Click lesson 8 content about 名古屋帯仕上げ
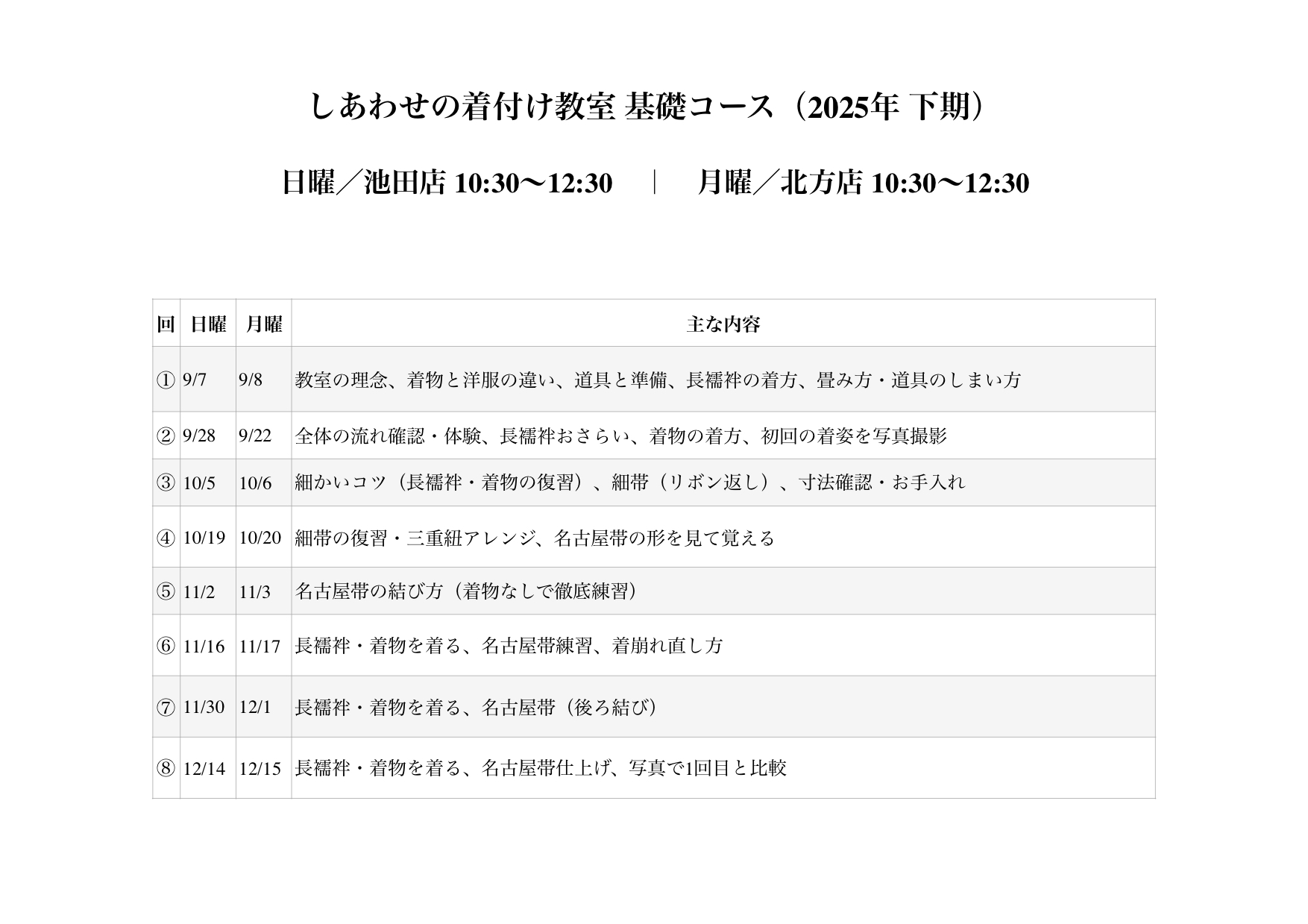This screenshot has height=924, width=1308. 541,768
